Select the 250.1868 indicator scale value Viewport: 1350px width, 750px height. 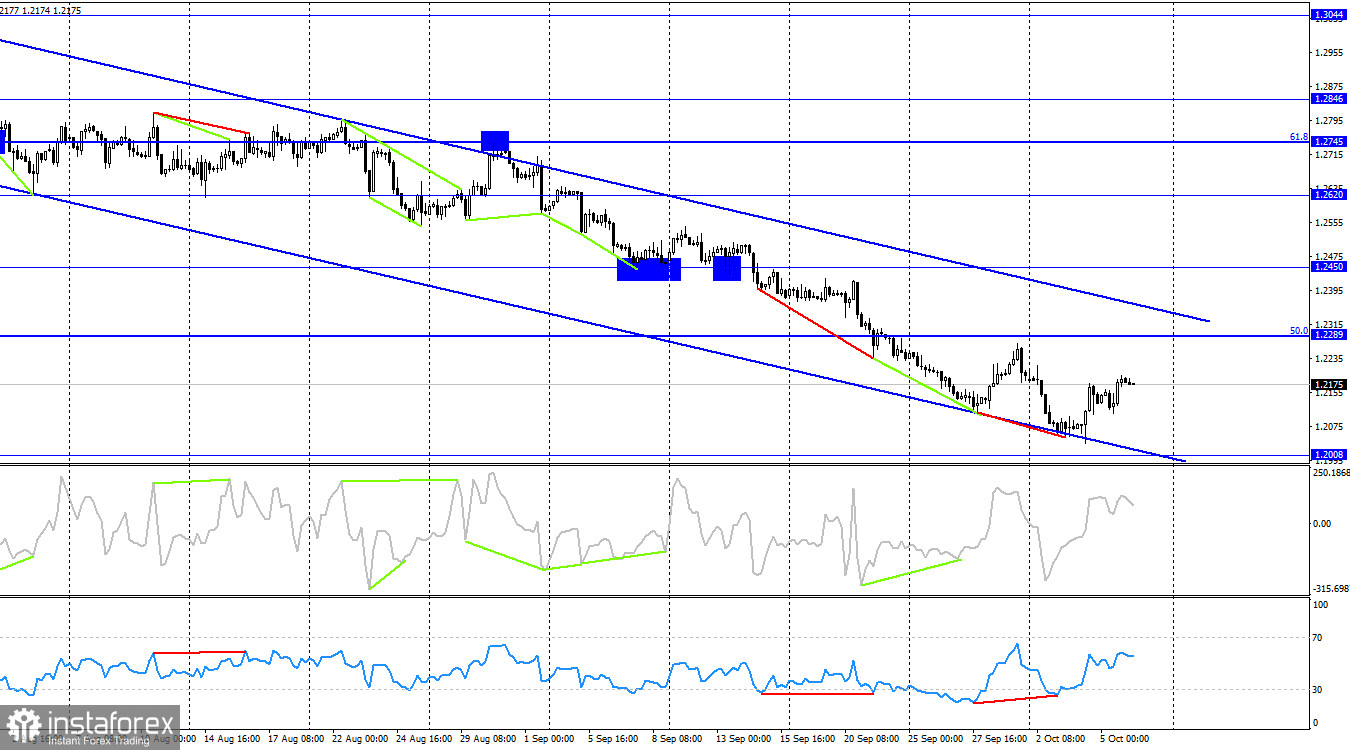tap(1330, 473)
